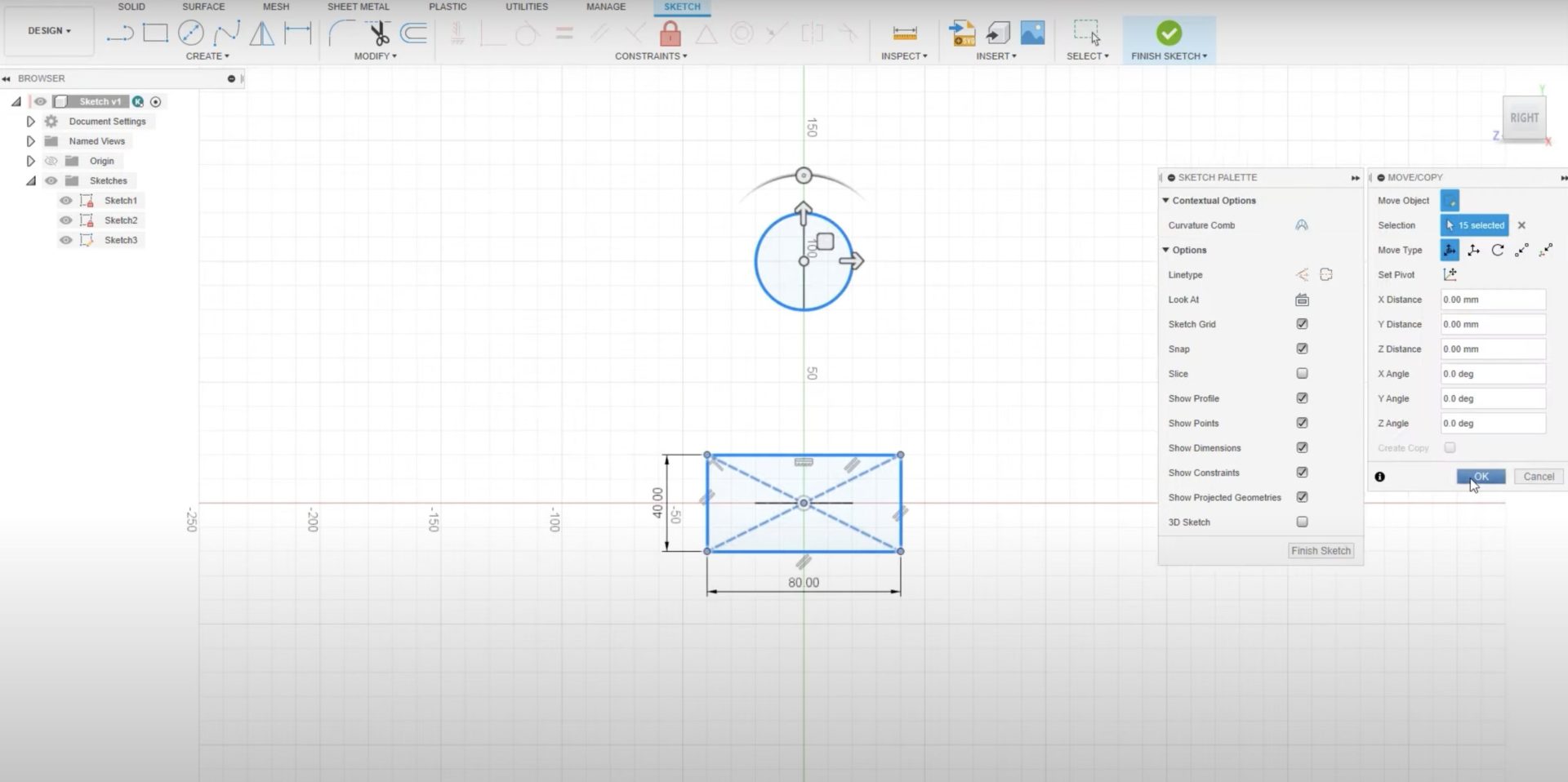
Task: Select the Rectangle sketch tool
Action: pos(155,33)
